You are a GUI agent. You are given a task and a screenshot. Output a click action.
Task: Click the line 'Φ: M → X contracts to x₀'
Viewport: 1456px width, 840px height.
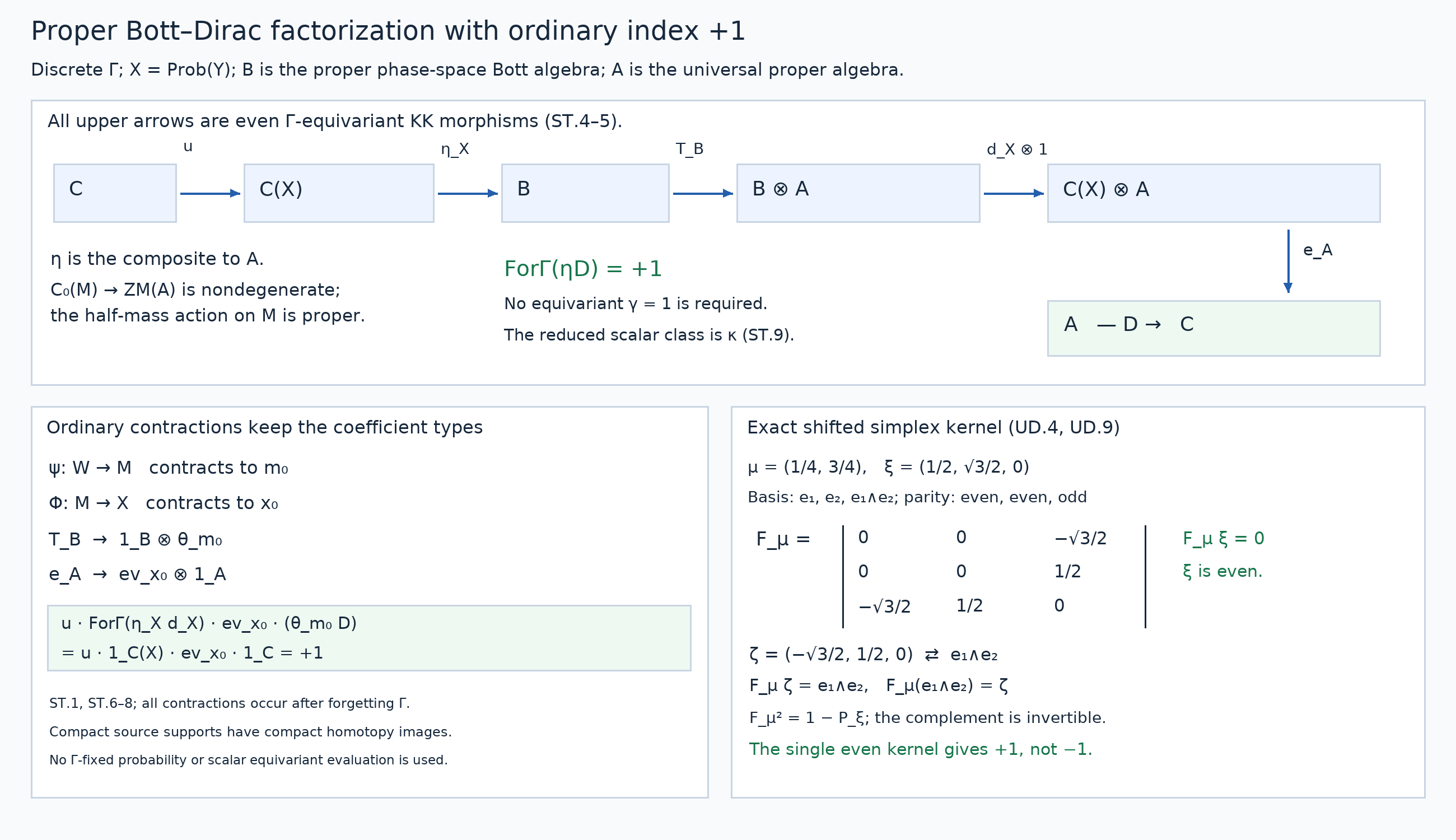[164, 503]
